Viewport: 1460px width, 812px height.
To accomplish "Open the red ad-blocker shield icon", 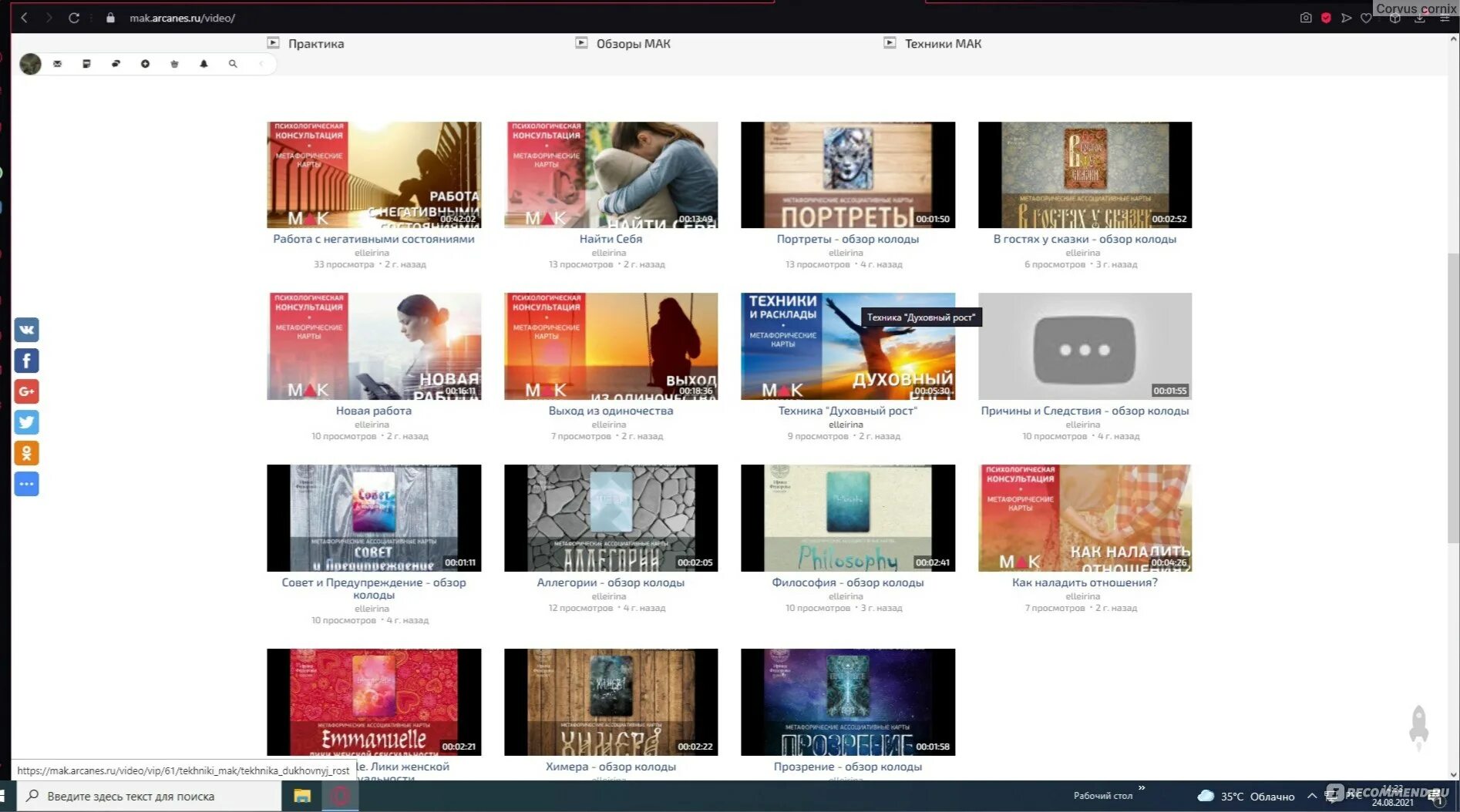I will point(1326,18).
